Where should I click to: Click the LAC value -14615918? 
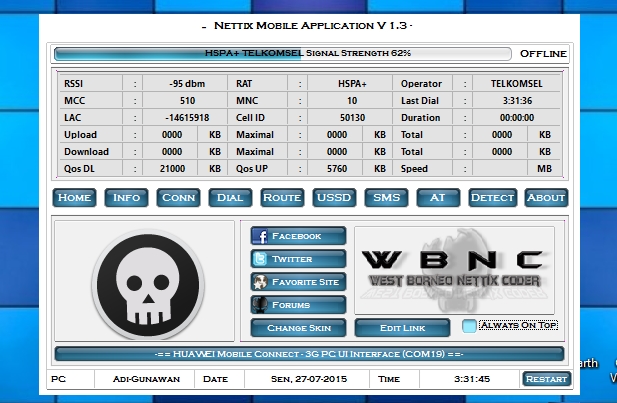coord(187,118)
